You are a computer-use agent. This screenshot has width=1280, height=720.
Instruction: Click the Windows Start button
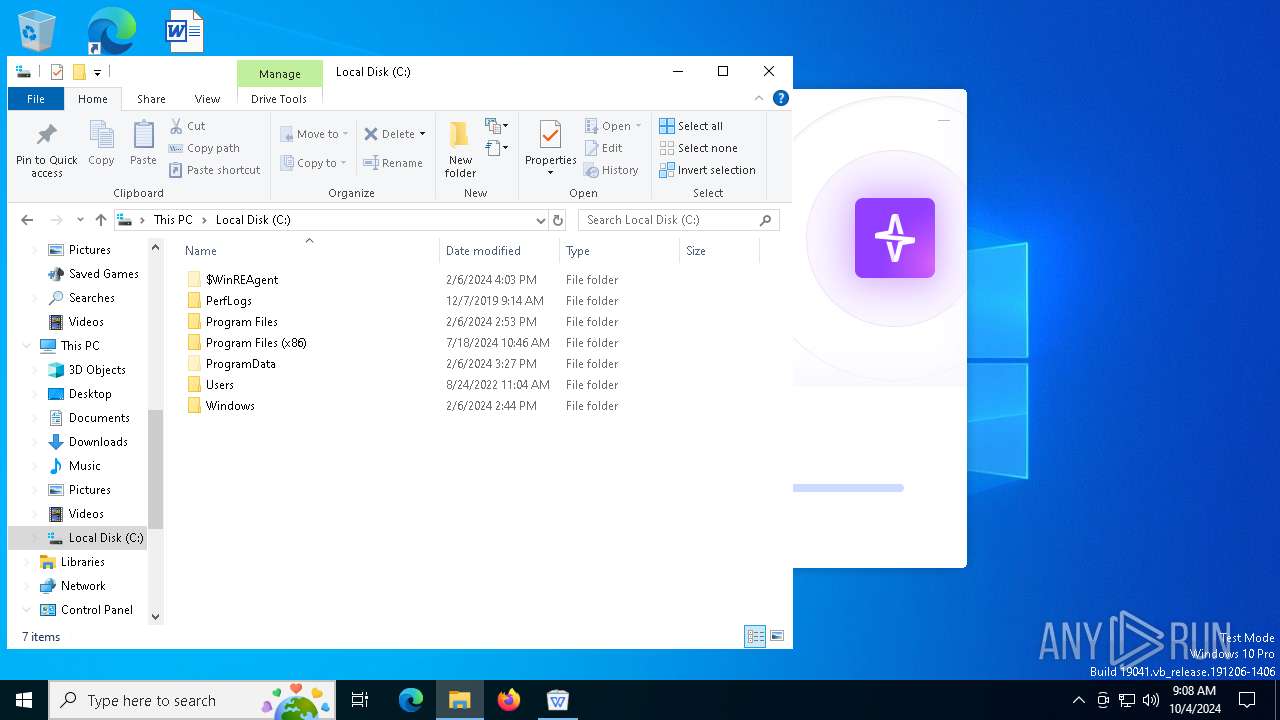[x=24, y=700]
